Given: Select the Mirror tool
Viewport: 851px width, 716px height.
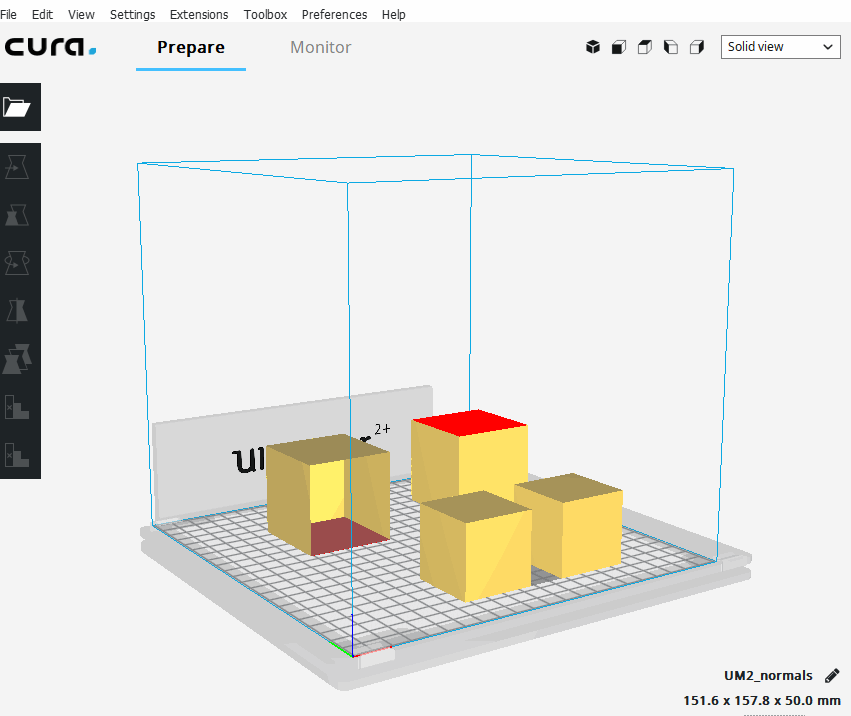Looking at the screenshot, I should [x=20, y=310].
